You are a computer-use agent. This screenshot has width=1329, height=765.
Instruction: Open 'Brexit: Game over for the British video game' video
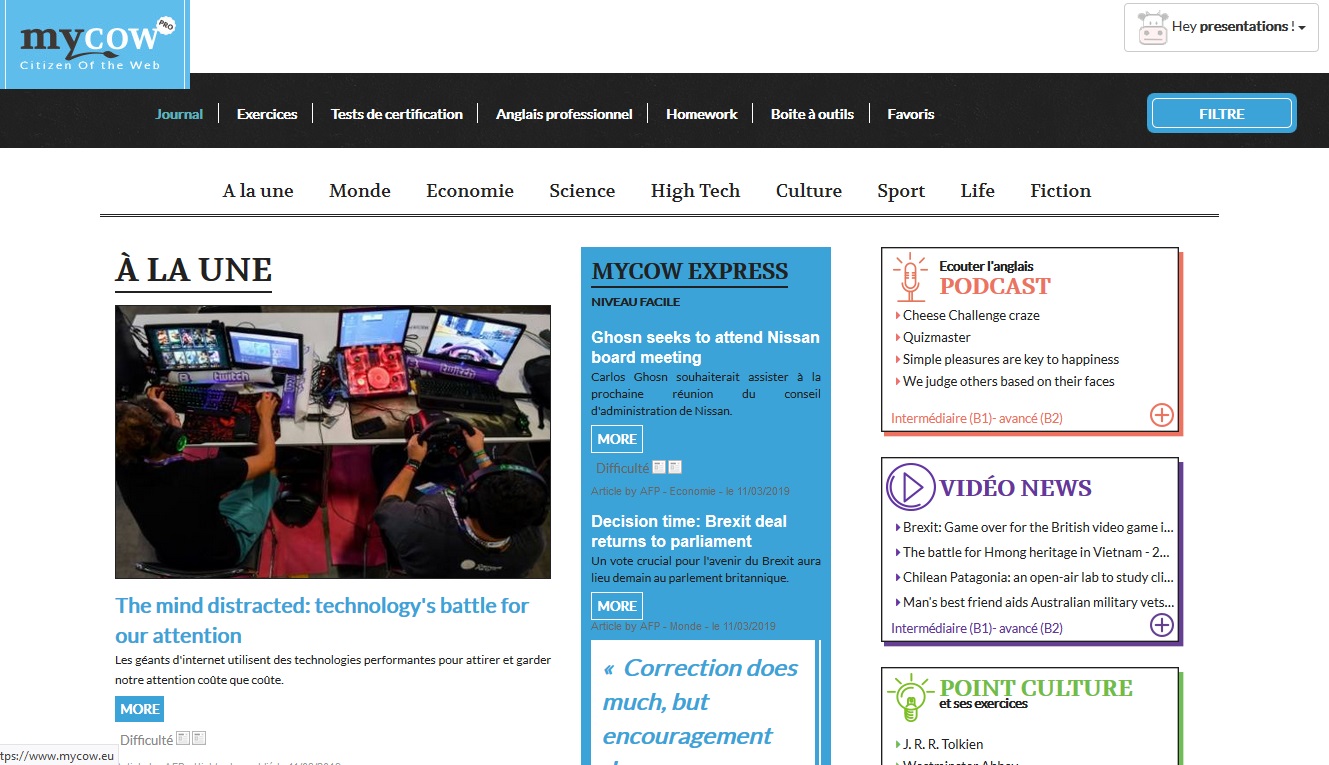tap(1038, 527)
